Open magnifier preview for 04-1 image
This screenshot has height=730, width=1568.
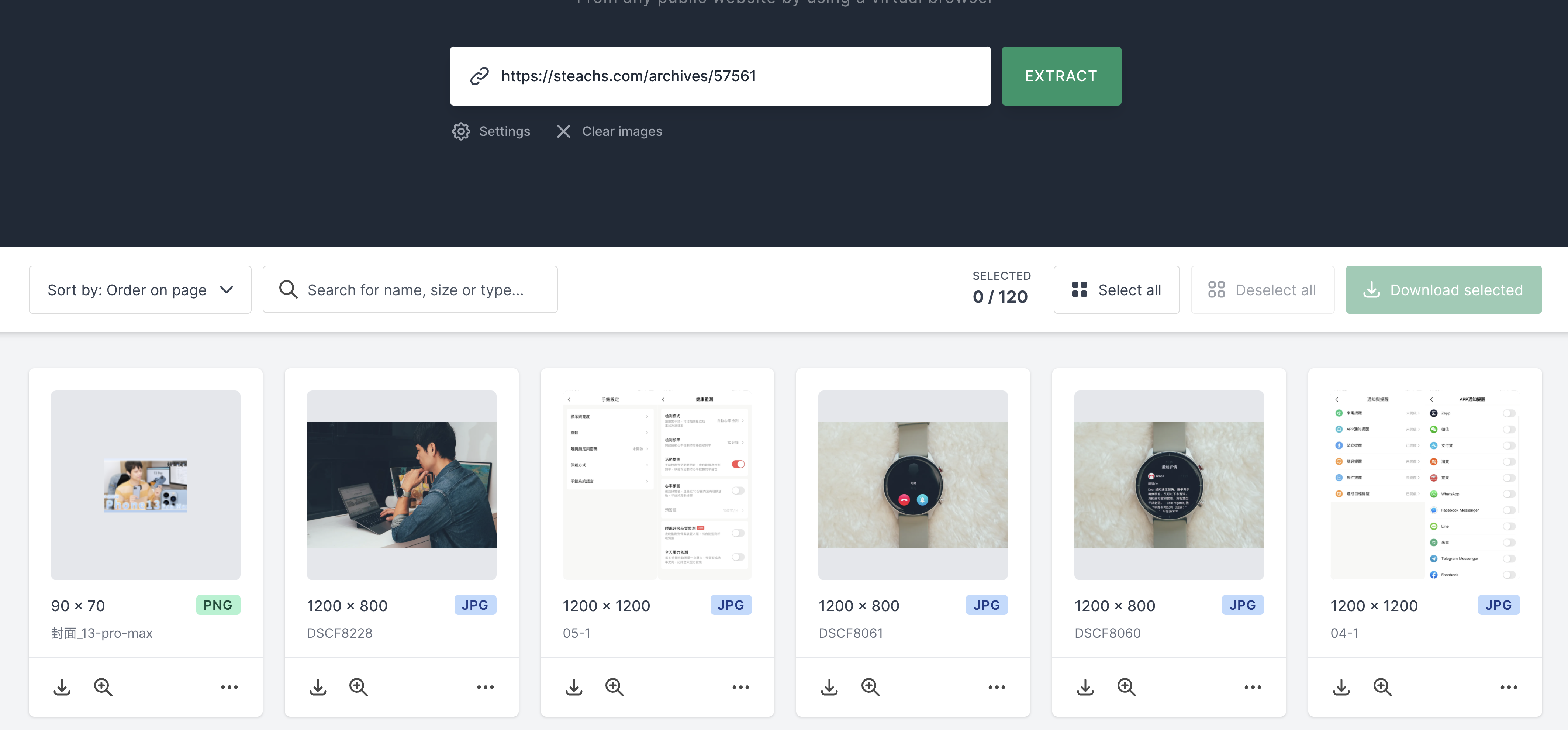pos(1382,687)
